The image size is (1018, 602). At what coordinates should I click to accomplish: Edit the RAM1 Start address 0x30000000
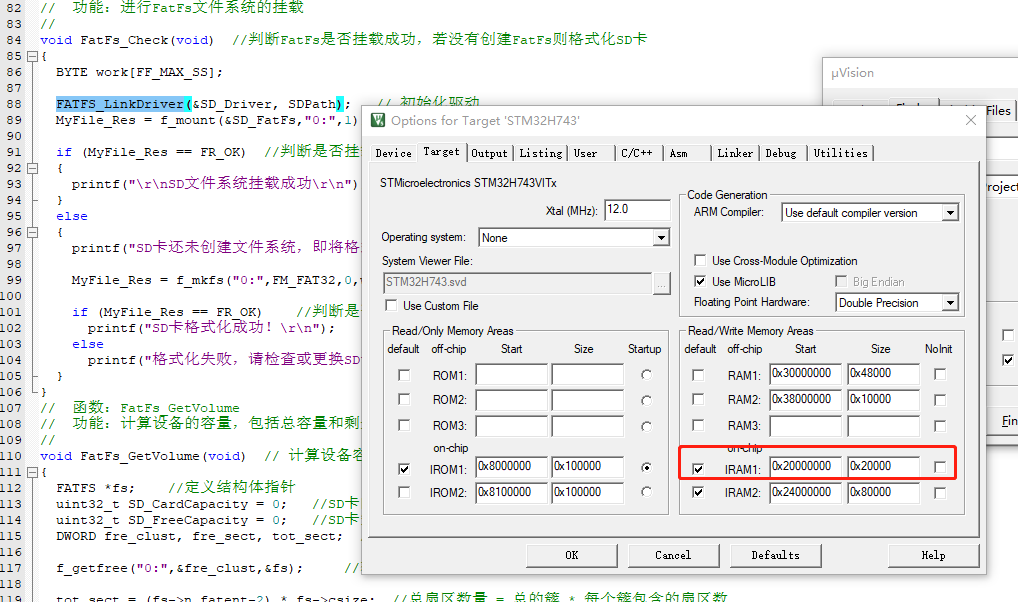pyautogui.click(x=806, y=373)
